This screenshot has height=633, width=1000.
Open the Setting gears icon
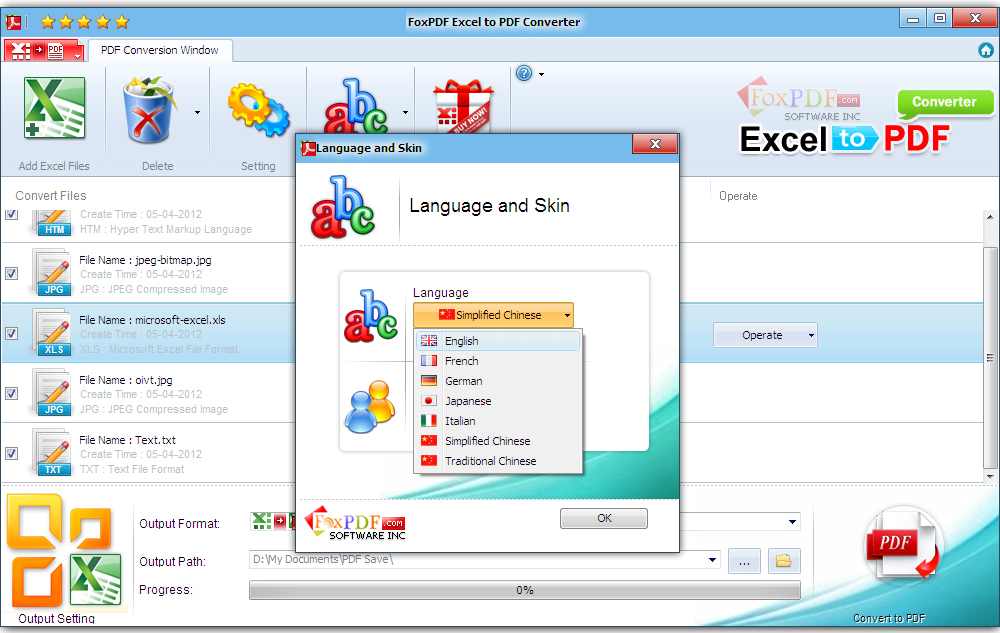(258, 110)
